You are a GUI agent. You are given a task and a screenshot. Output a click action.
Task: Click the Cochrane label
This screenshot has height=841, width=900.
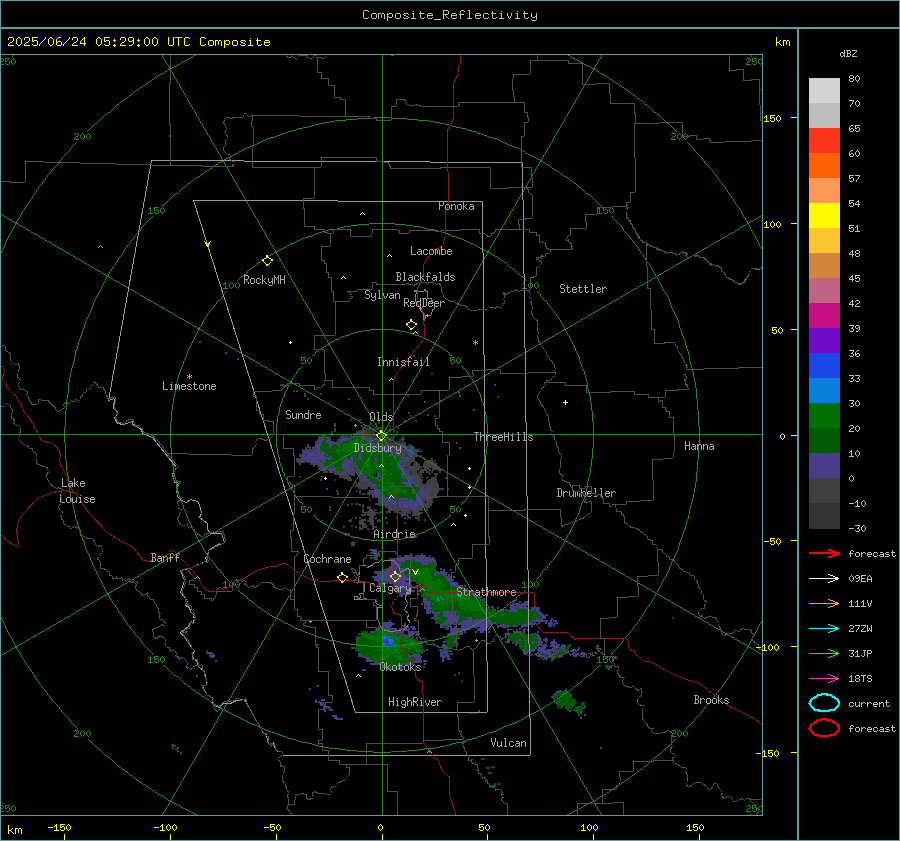327,559
